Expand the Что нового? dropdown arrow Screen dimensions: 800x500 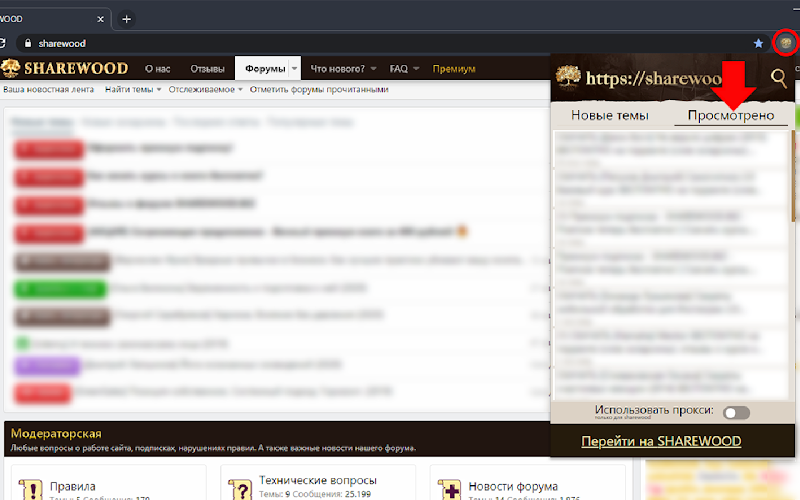coord(373,68)
